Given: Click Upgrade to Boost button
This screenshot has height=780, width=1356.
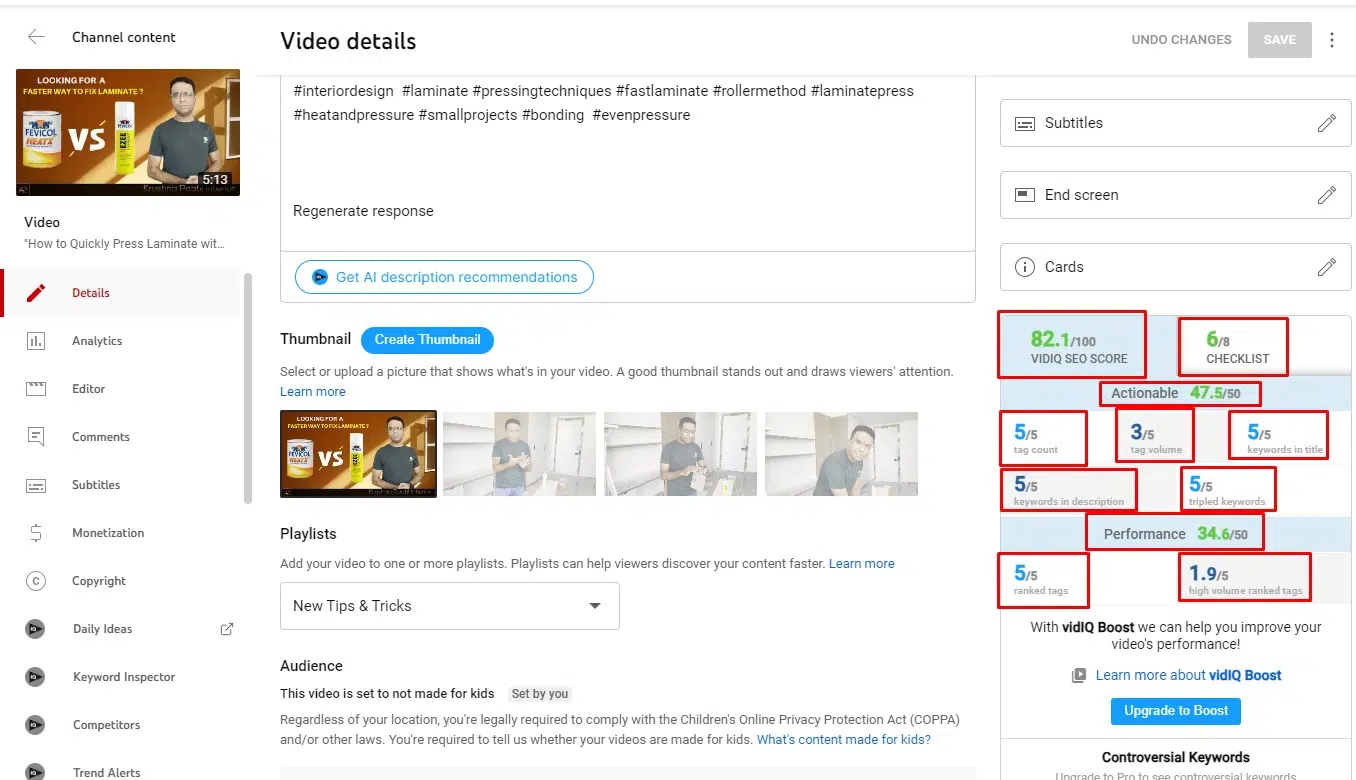Looking at the screenshot, I should click(1175, 711).
